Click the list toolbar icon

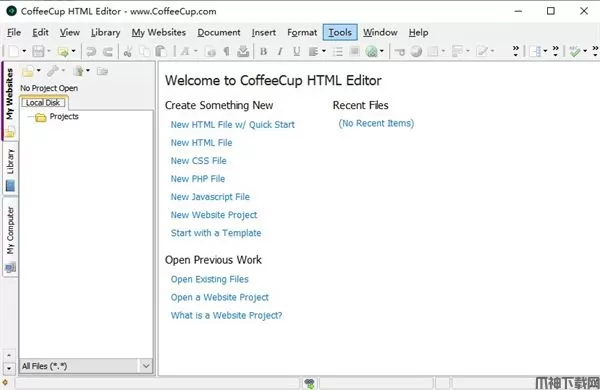pos(338,51)
